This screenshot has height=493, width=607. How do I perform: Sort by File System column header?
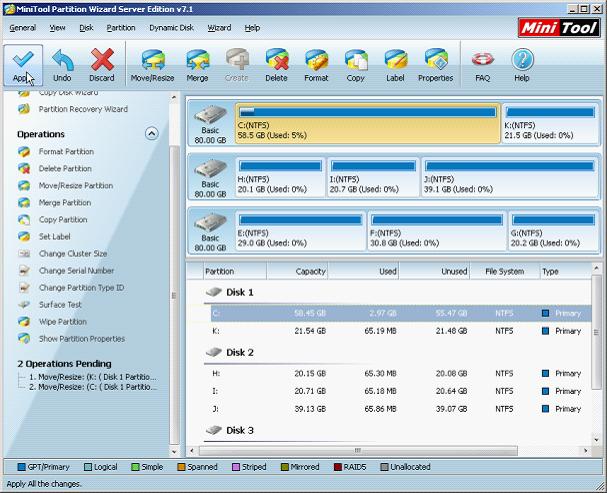pos(505,271)
